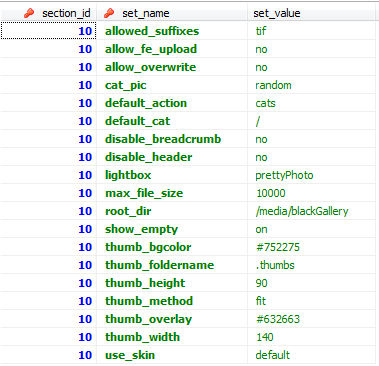
Task: Select the allow_fe_upload cell
Action: click(172, 49)
